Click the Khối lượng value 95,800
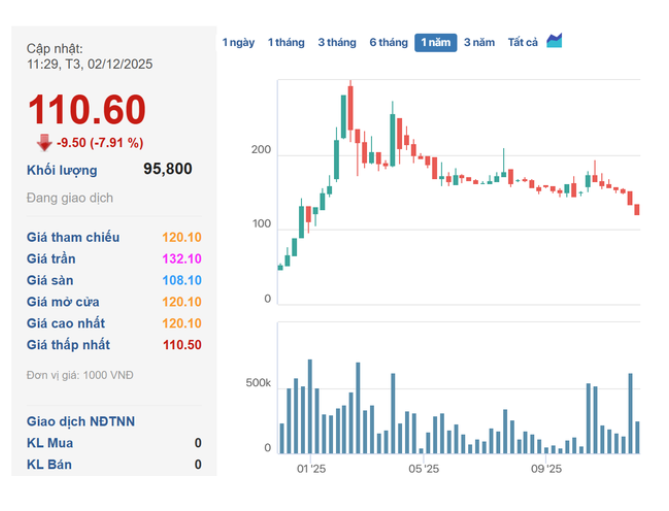Viewport: 669px width, 511px height. 167,169
